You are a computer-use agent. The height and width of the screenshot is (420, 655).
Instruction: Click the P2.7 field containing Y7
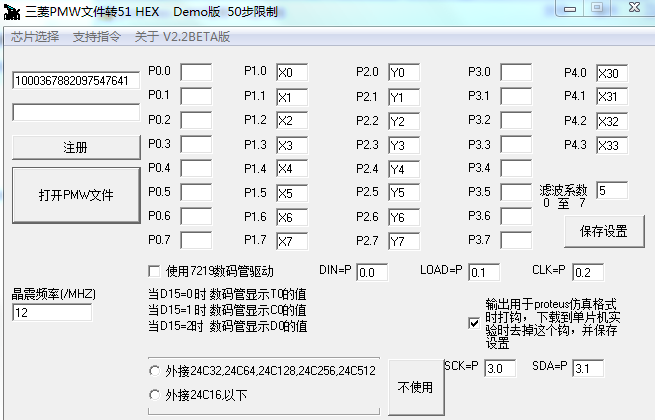404,241
